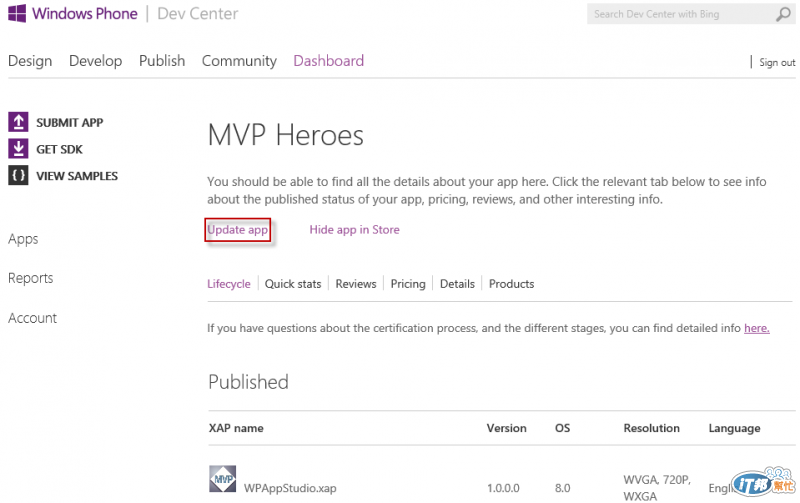The image size is (800, 503).
Task: Switch to the Details tab
Action: click(x=457, y=284)
